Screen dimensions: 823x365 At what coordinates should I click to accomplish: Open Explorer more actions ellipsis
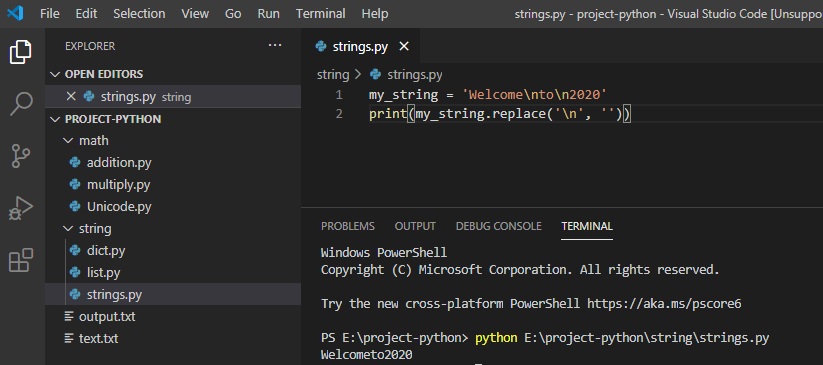point(275,46)
